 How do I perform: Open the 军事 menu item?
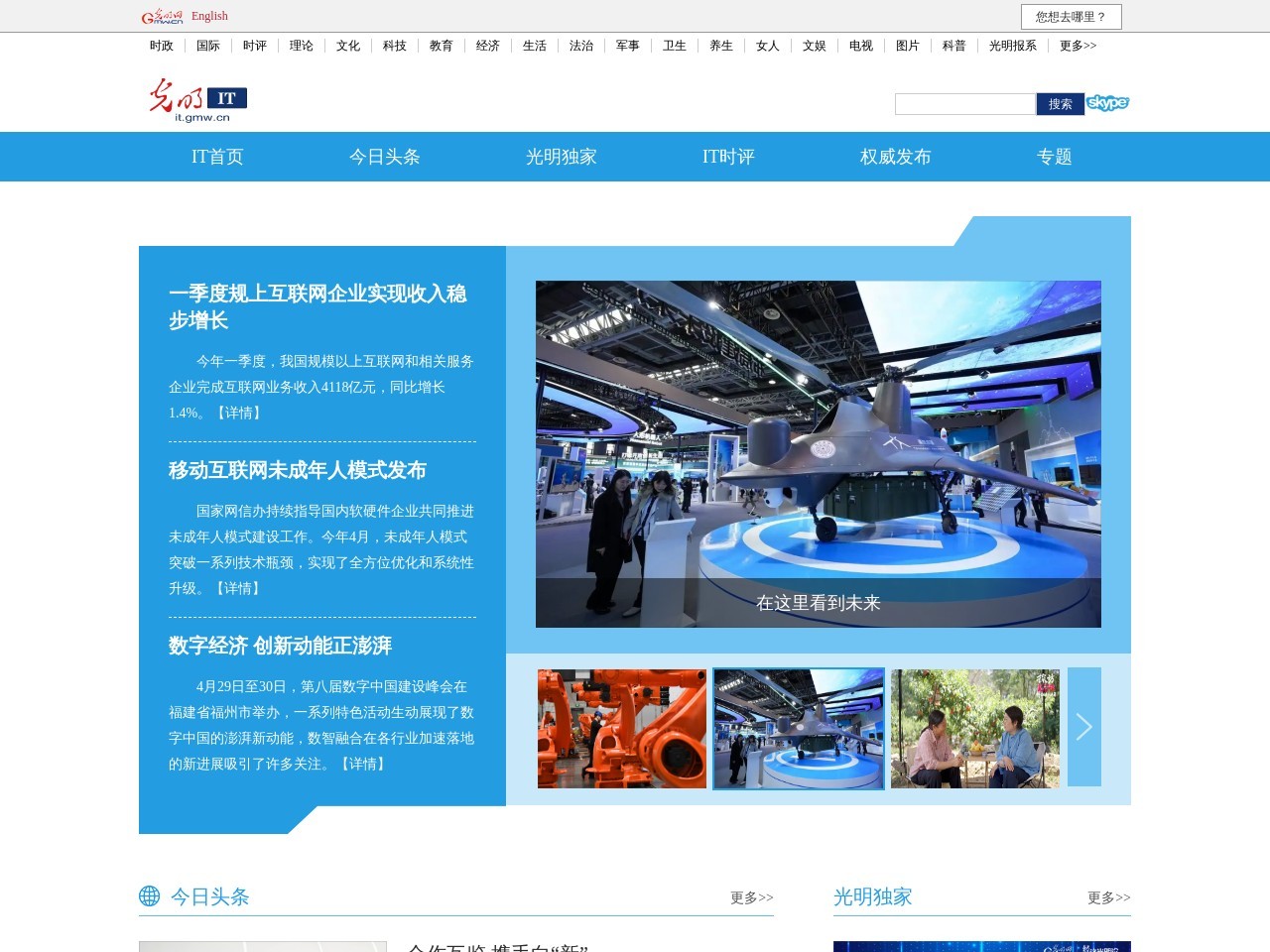(x=626, y=46)
